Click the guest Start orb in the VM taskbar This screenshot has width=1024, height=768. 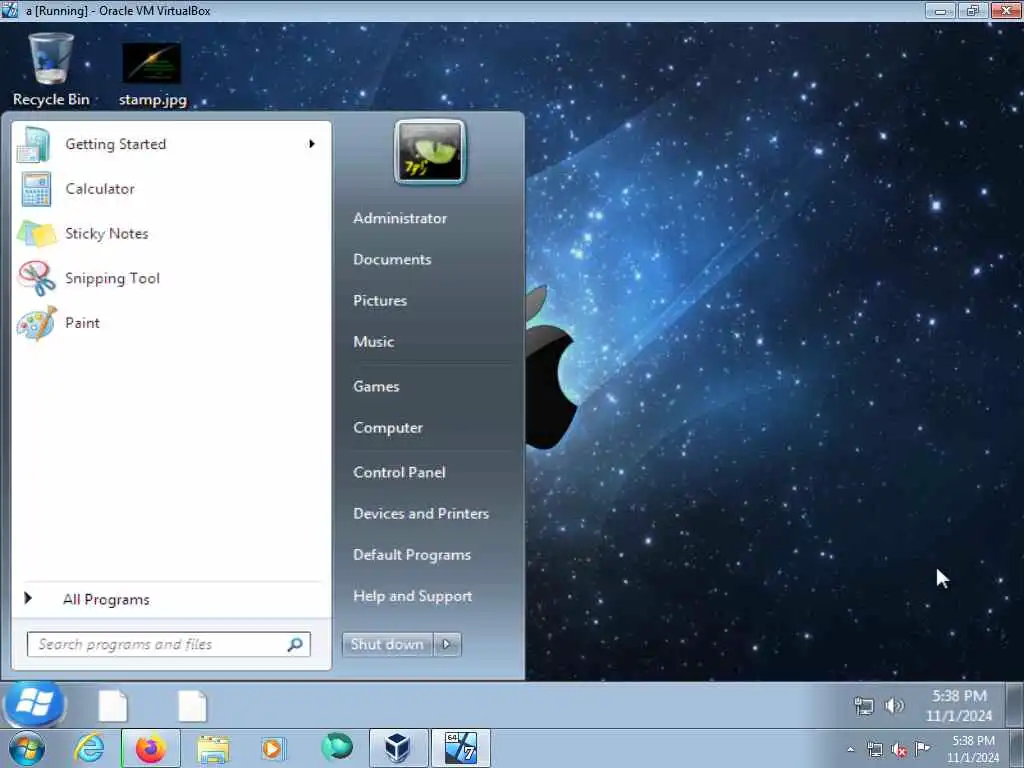(35, 704)
